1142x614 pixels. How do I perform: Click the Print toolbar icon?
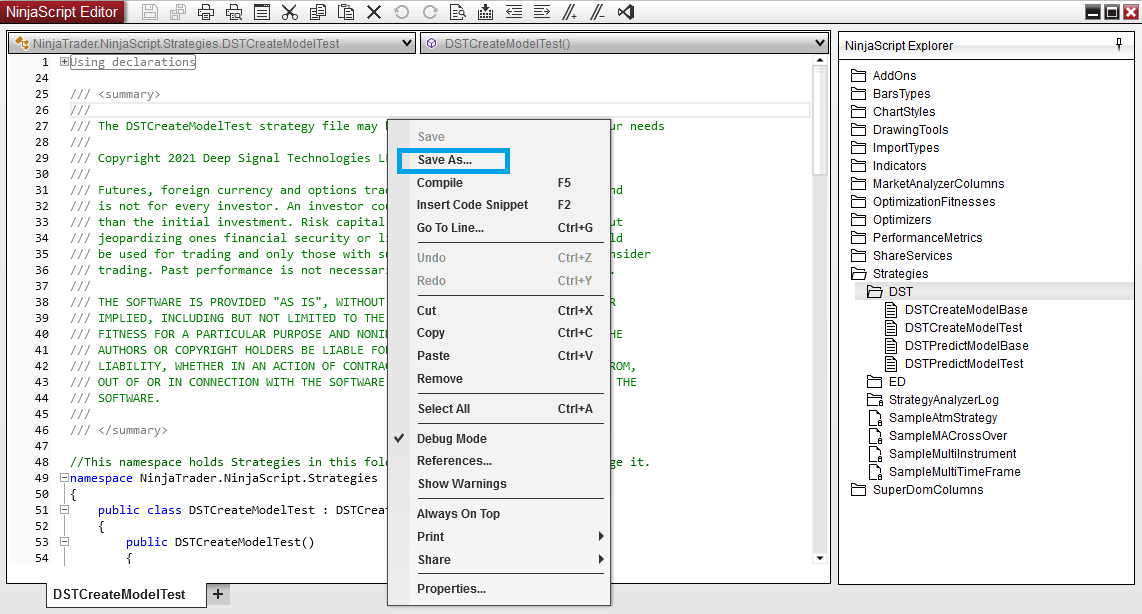pos(206,12)
